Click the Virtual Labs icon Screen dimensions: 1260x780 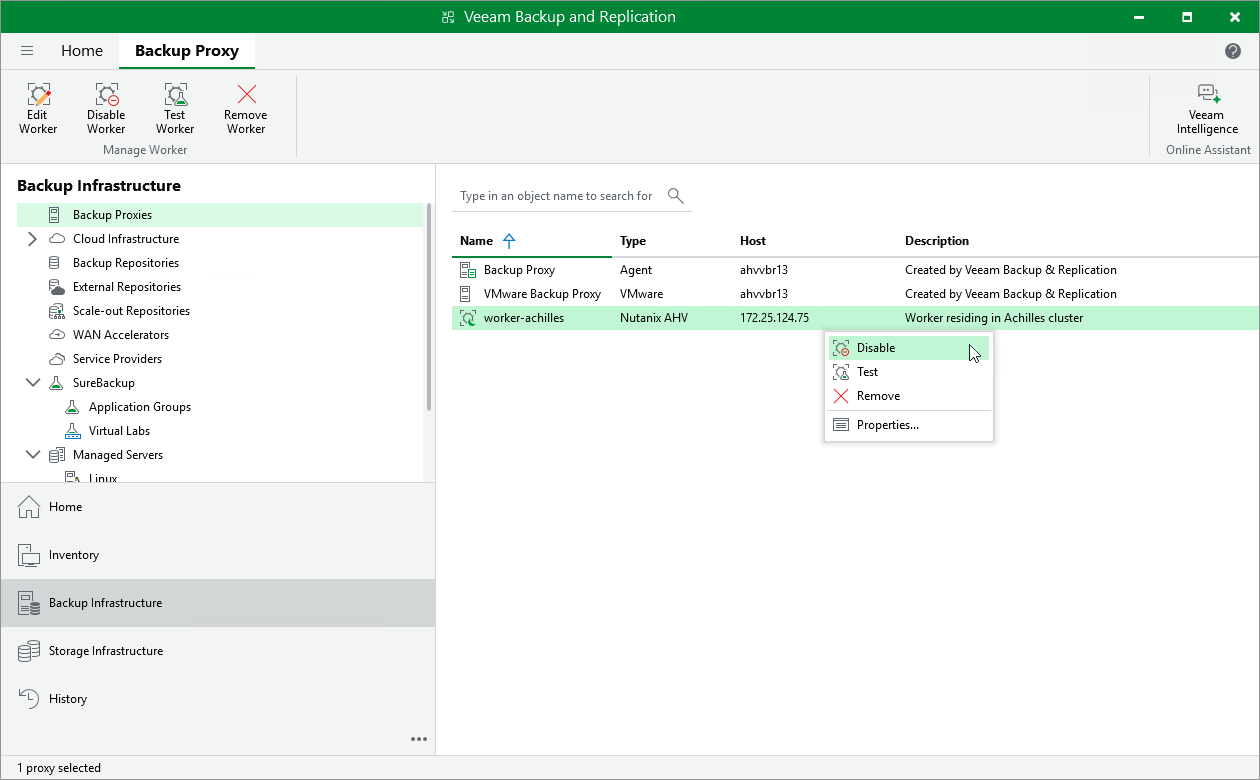72,431
